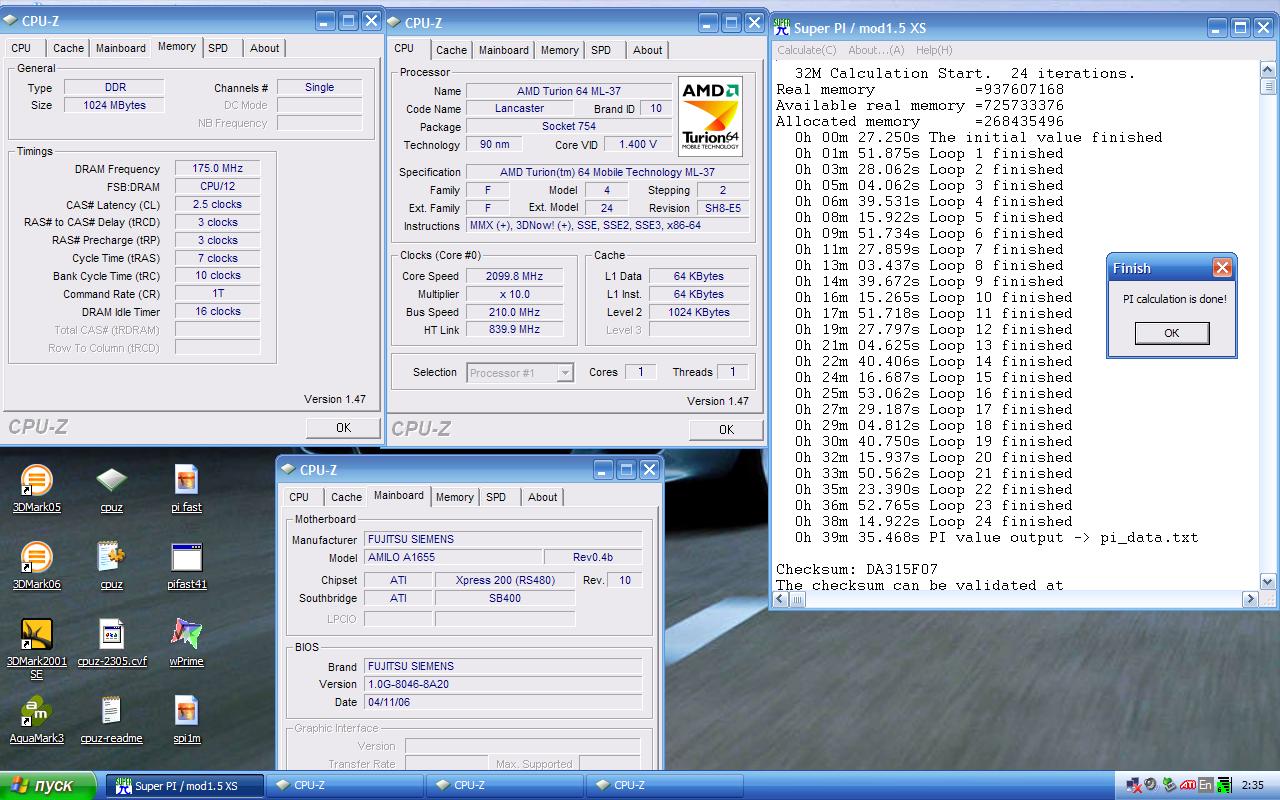1280x800 pixels.
Task: Click Super PI vertical scrollbar down arrow
Action: (x=1268, y=581)
